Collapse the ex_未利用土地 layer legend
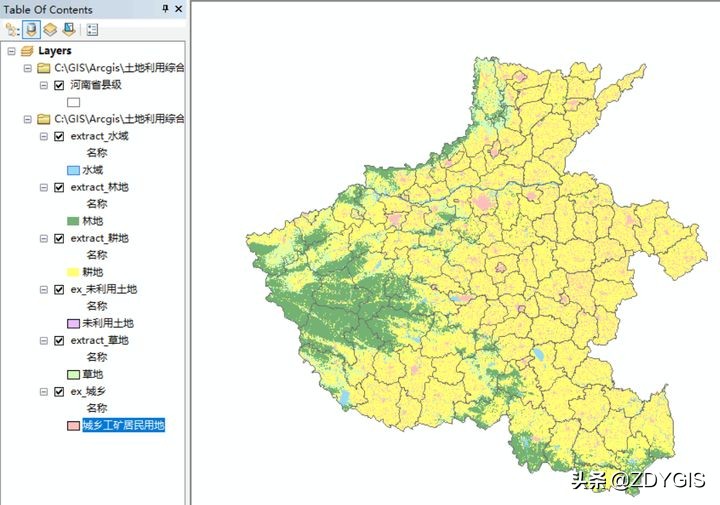 [44, 290]
